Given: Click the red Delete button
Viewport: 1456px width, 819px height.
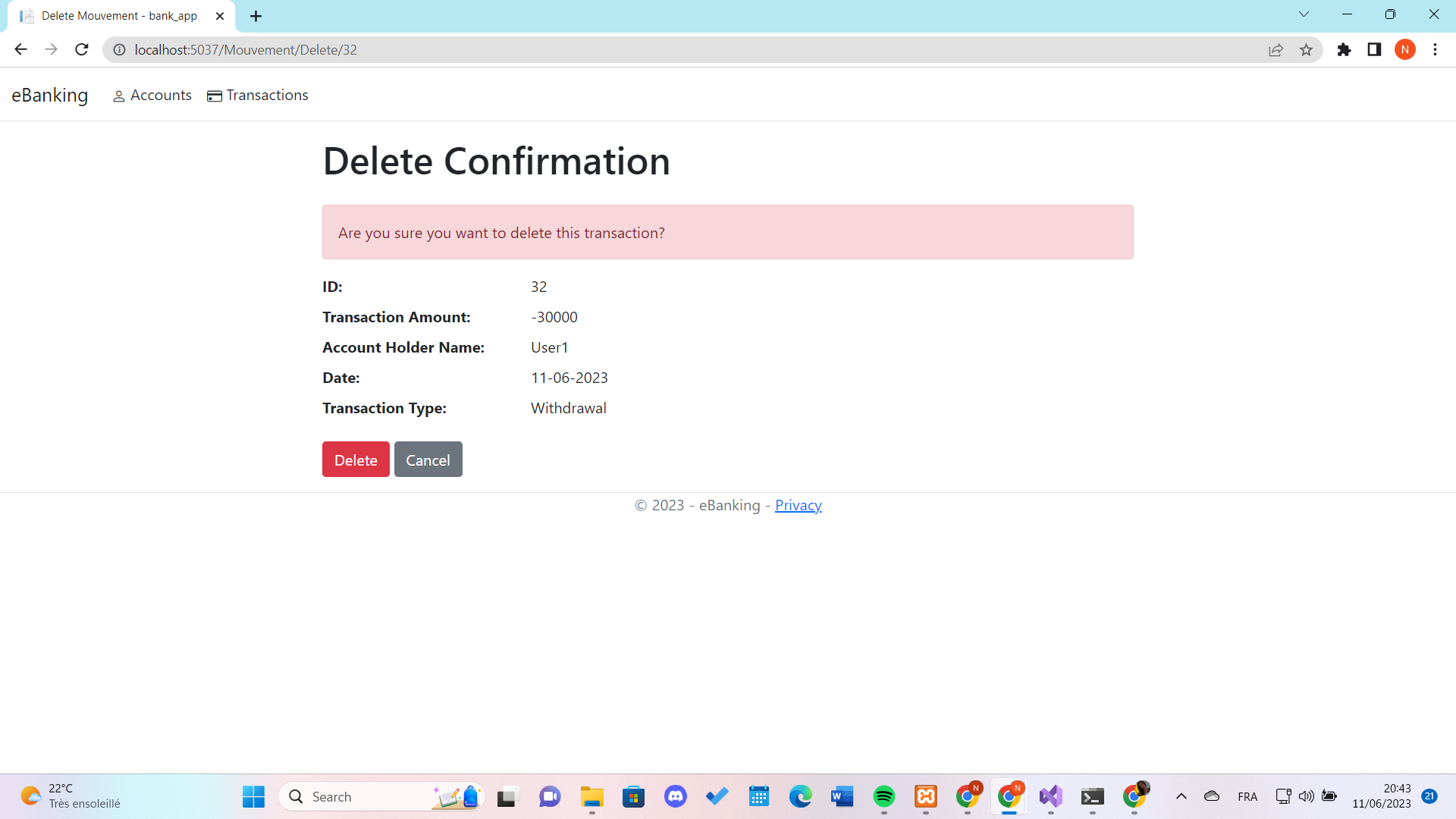Looking at the screenshot, I should coord(356,460).
